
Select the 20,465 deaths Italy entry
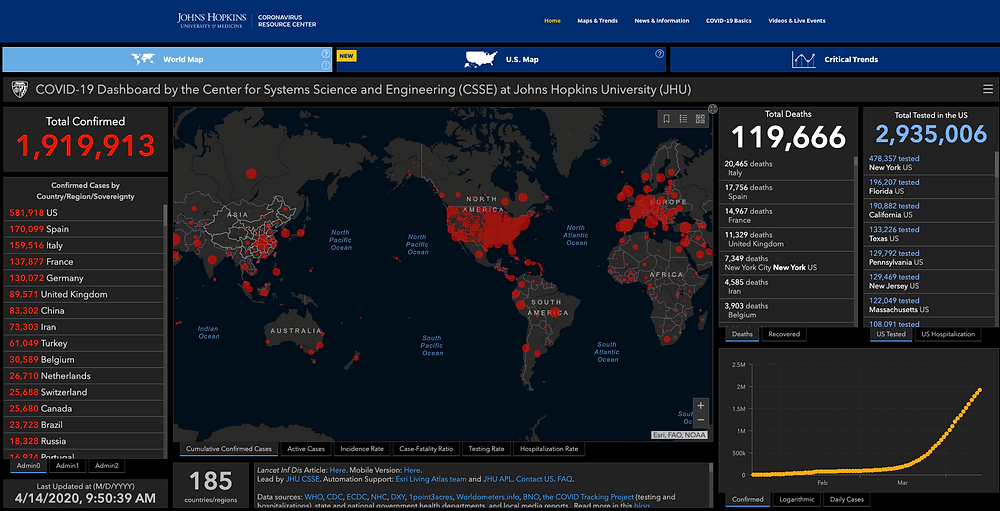click(786, 168)
